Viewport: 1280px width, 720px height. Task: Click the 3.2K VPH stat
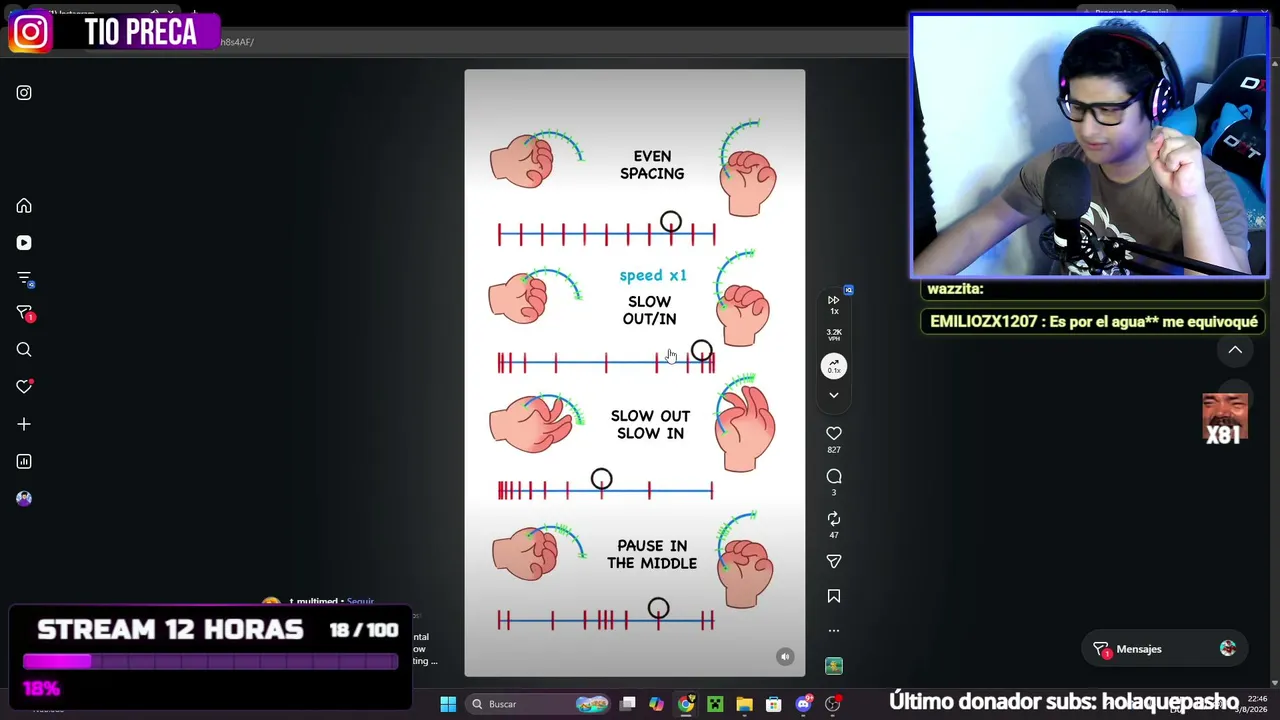pos(834,335)
